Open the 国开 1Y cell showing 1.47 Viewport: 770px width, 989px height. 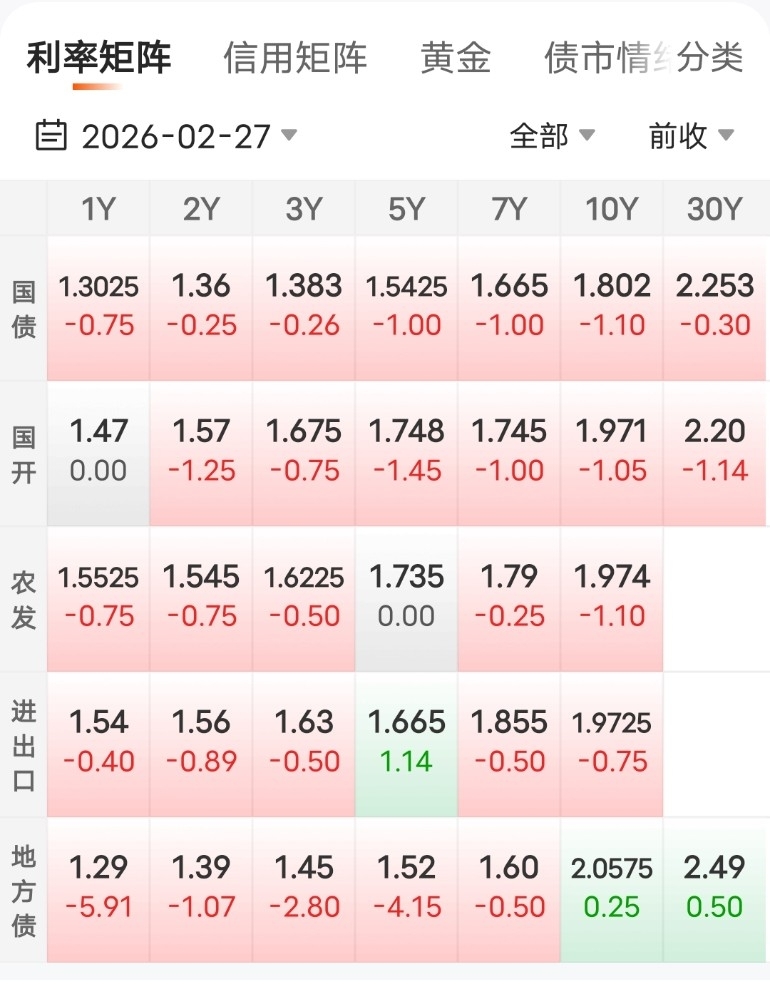pyautogui.click(x=98, y=454)
